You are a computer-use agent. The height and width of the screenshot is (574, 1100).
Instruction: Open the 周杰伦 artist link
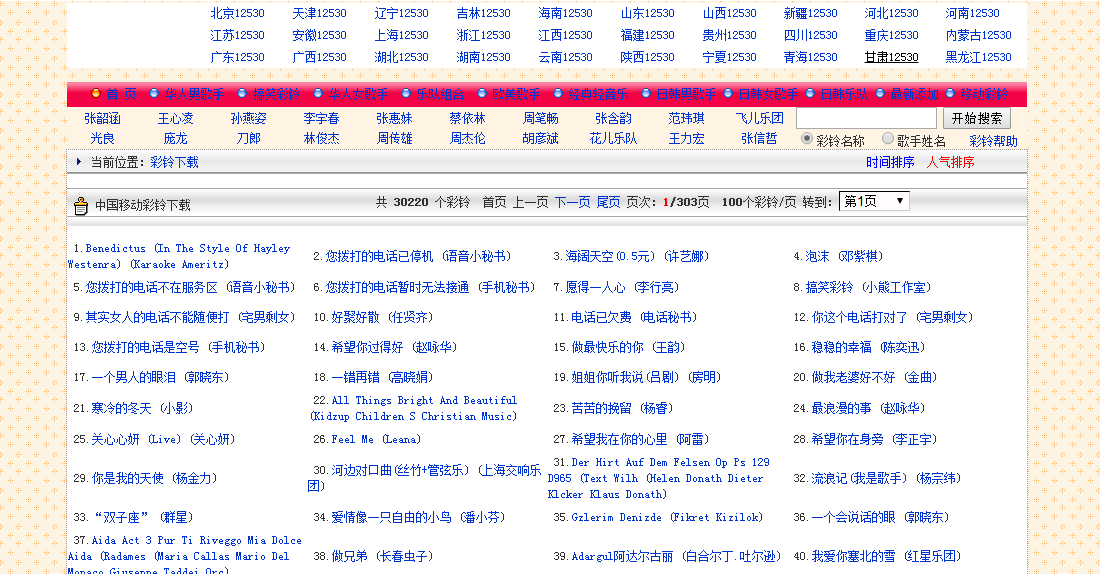click(467, 139)
